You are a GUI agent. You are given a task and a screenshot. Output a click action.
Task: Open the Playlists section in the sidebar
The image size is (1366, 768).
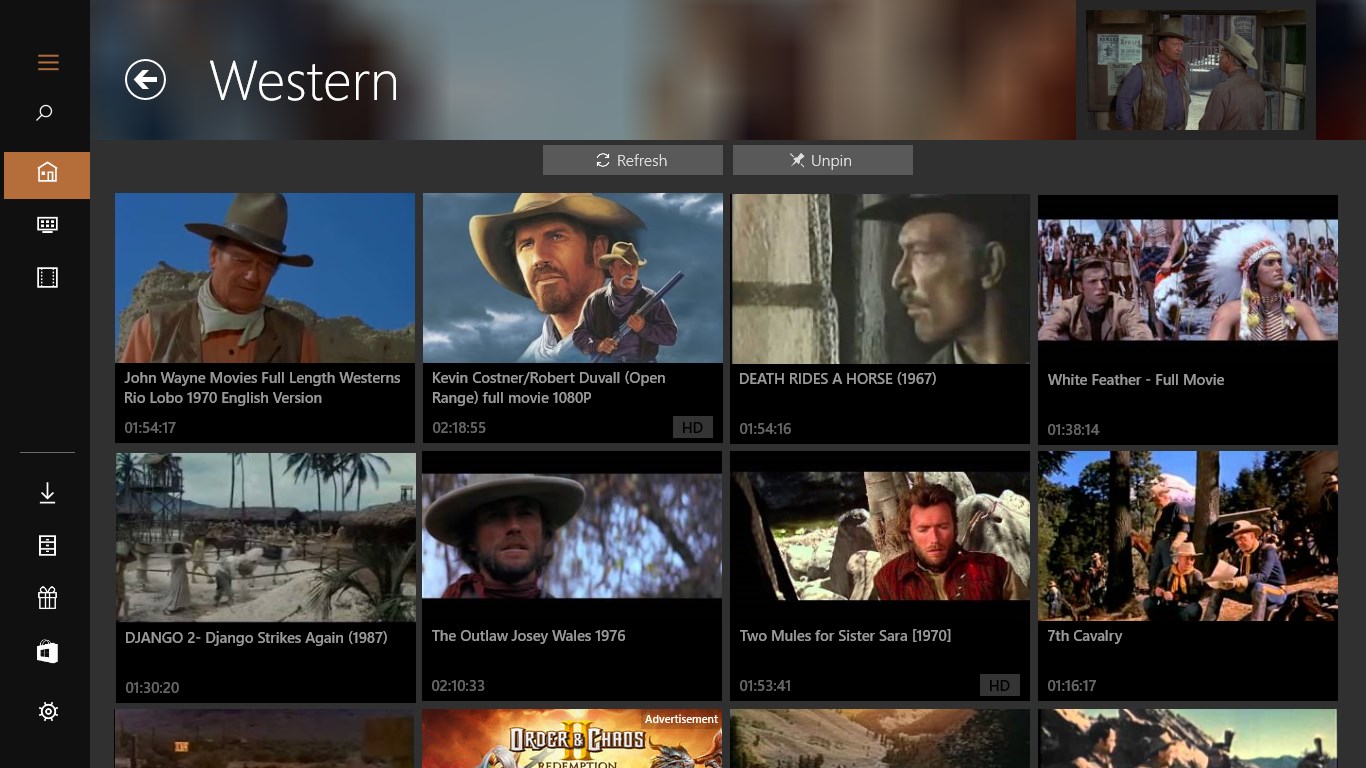(x=46, y=545)
